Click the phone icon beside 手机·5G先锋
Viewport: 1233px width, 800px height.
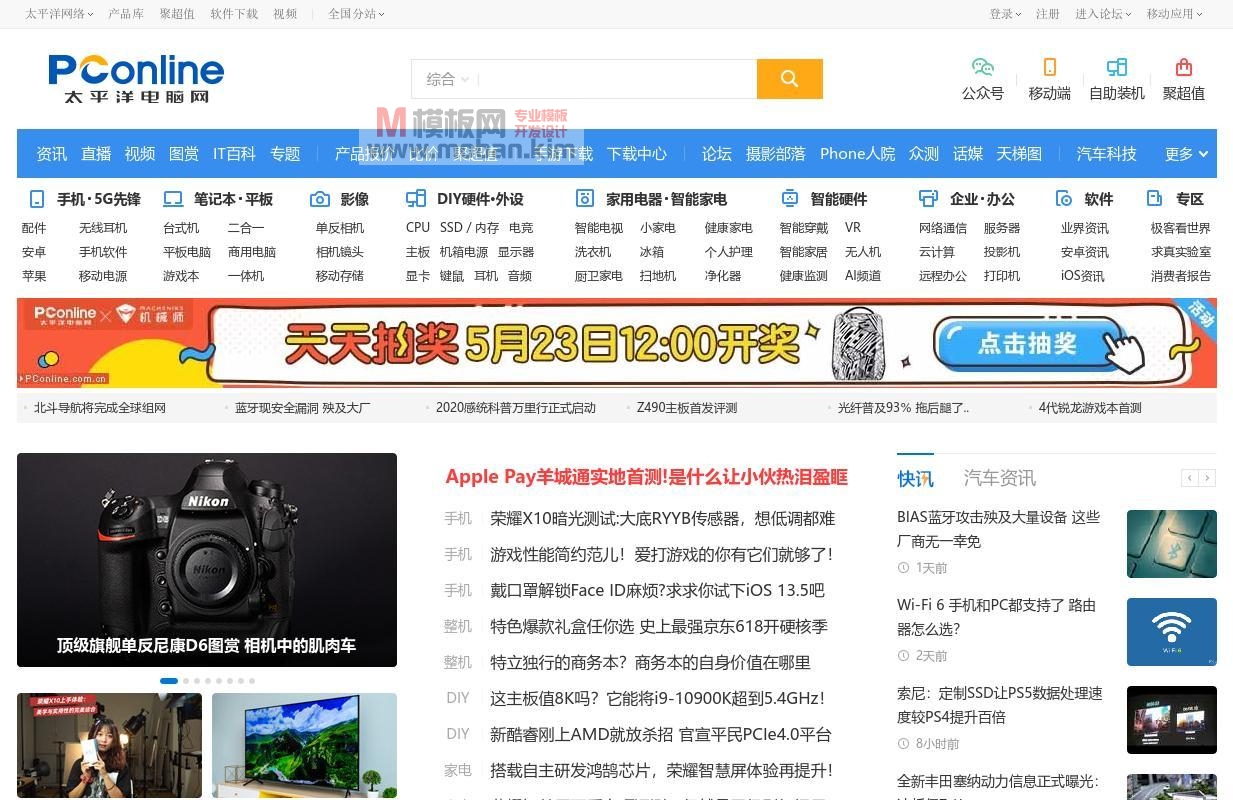37,198
